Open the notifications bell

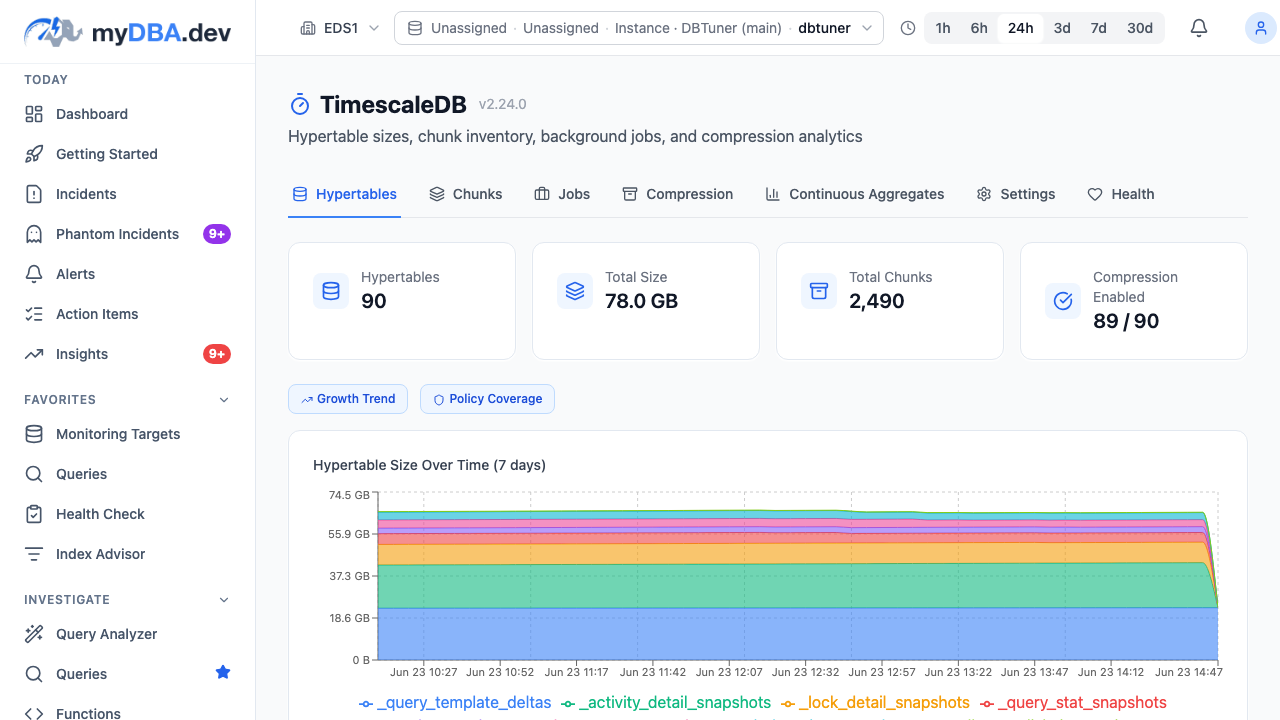tap(1199, 28)
